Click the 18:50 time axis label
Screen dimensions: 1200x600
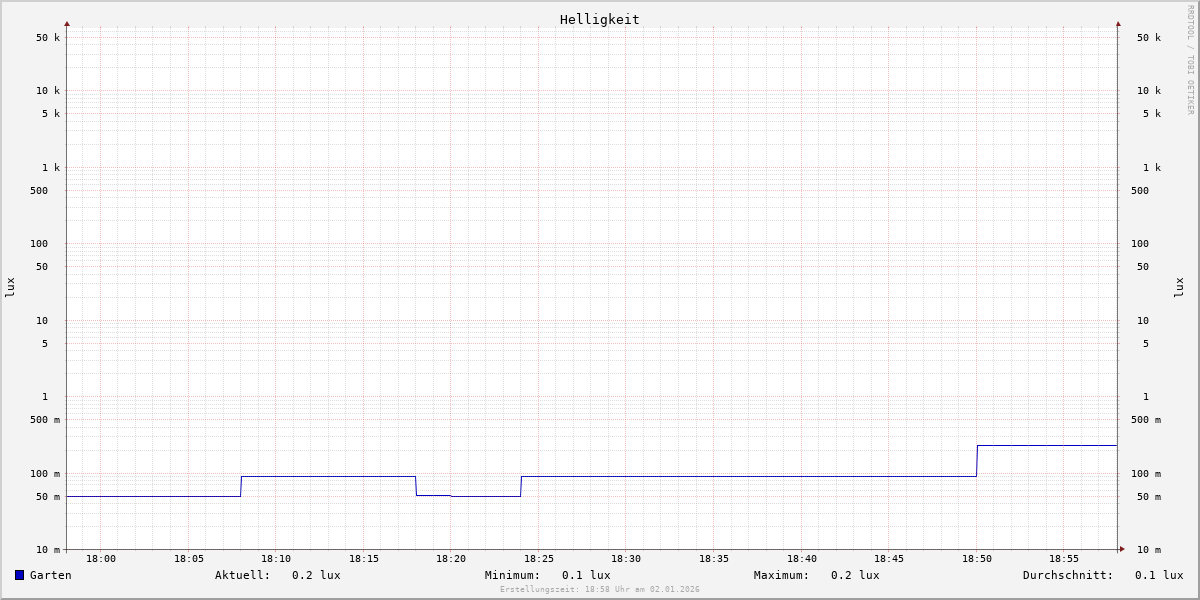tap(977, 559)
